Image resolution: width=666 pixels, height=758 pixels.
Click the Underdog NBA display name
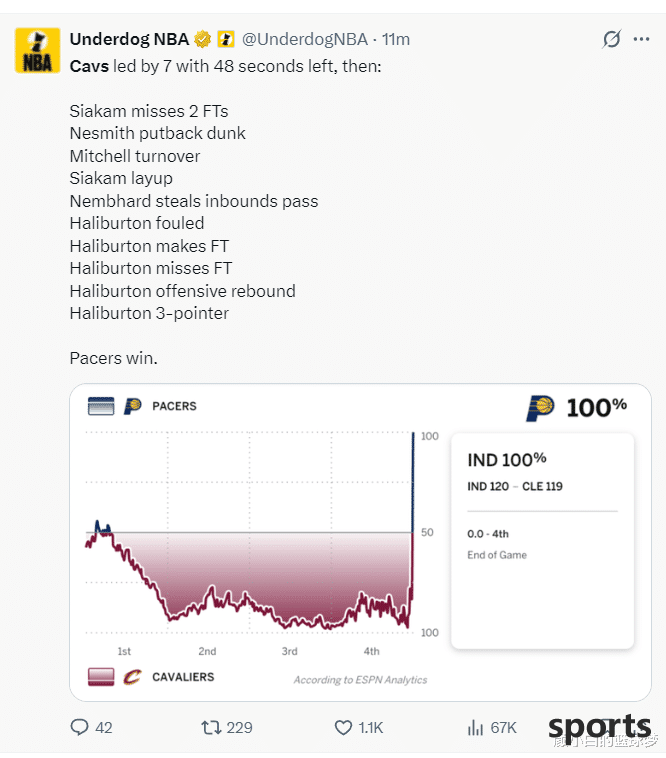129,39
